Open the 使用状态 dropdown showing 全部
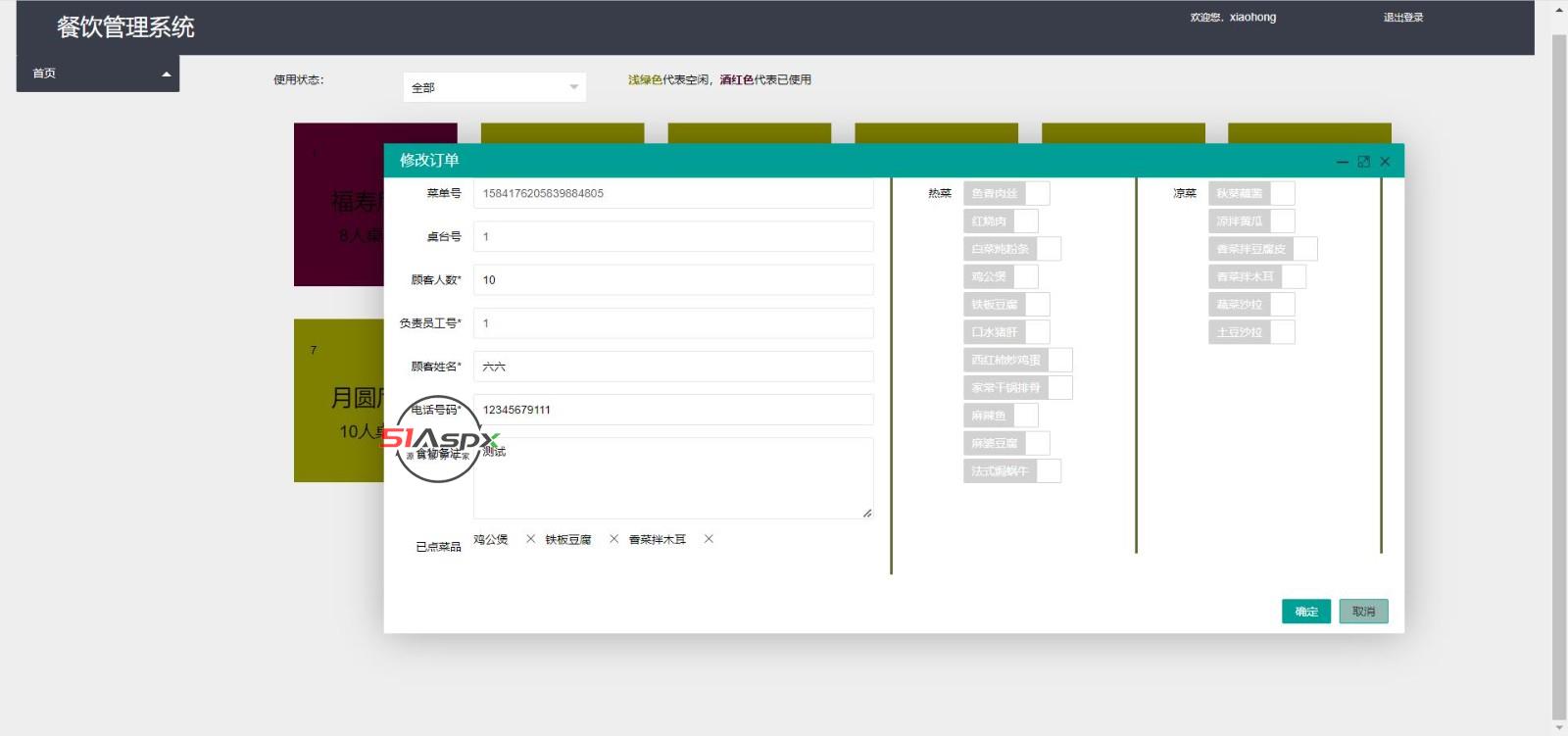The height and width of the screenshot is (736, 1568). point(495,87)
